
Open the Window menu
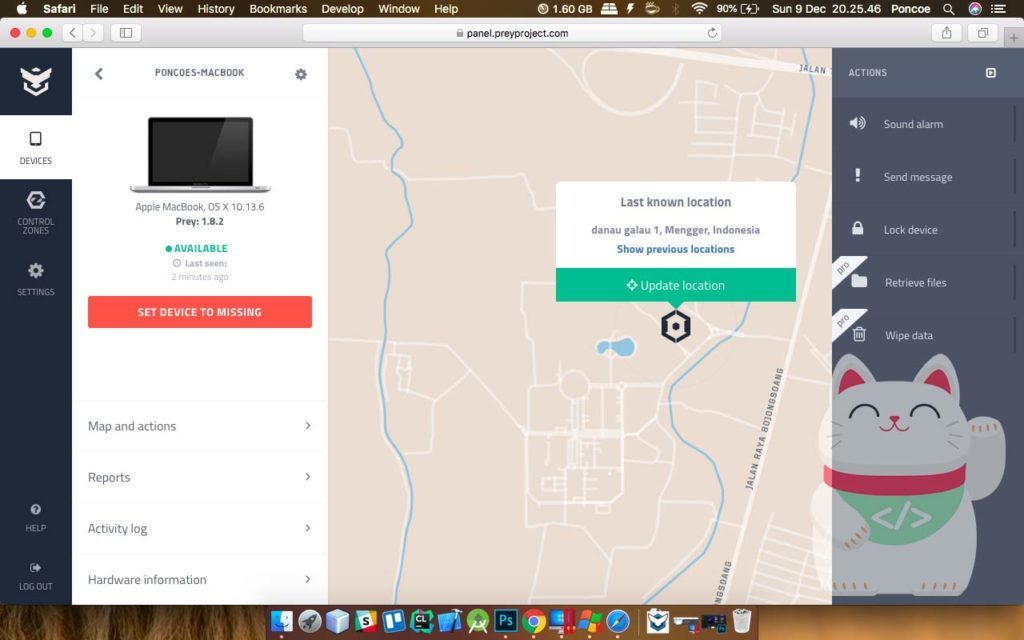point(398,9)
